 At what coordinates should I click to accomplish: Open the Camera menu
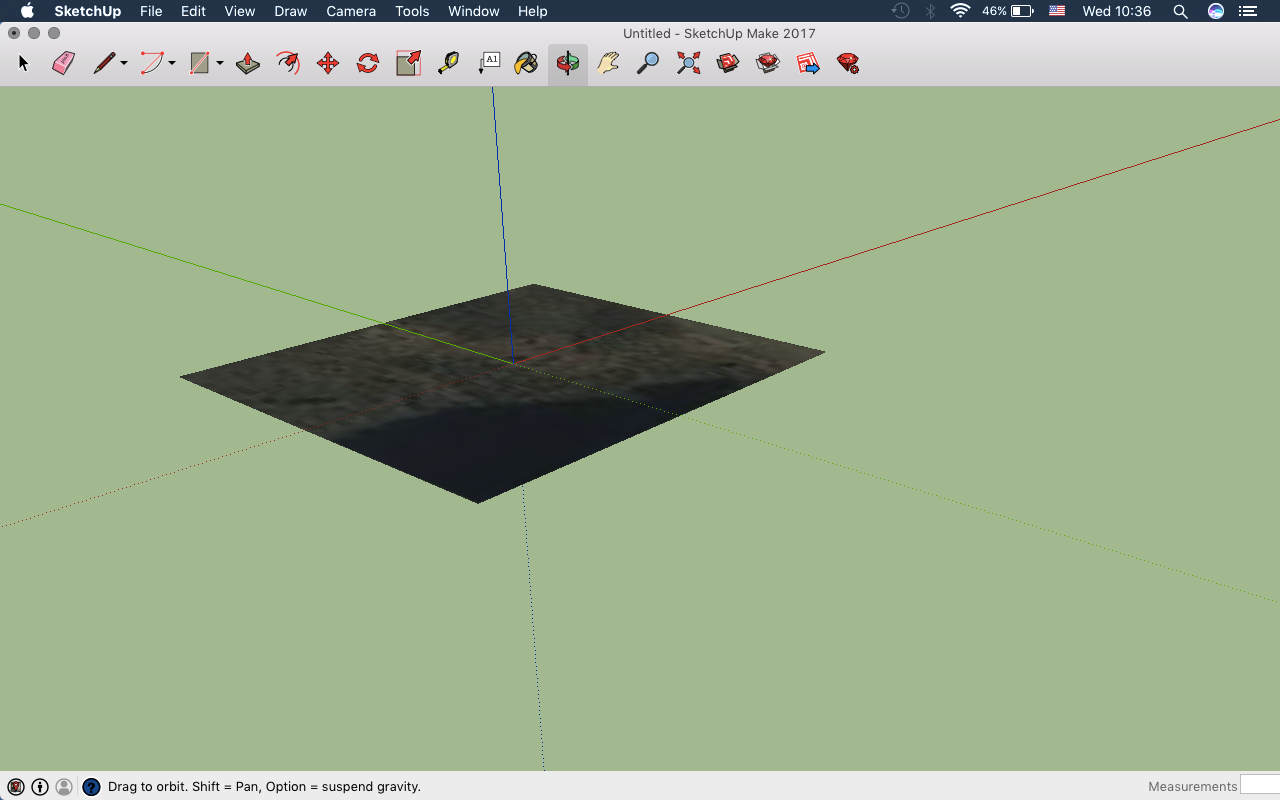coord(351,11)
